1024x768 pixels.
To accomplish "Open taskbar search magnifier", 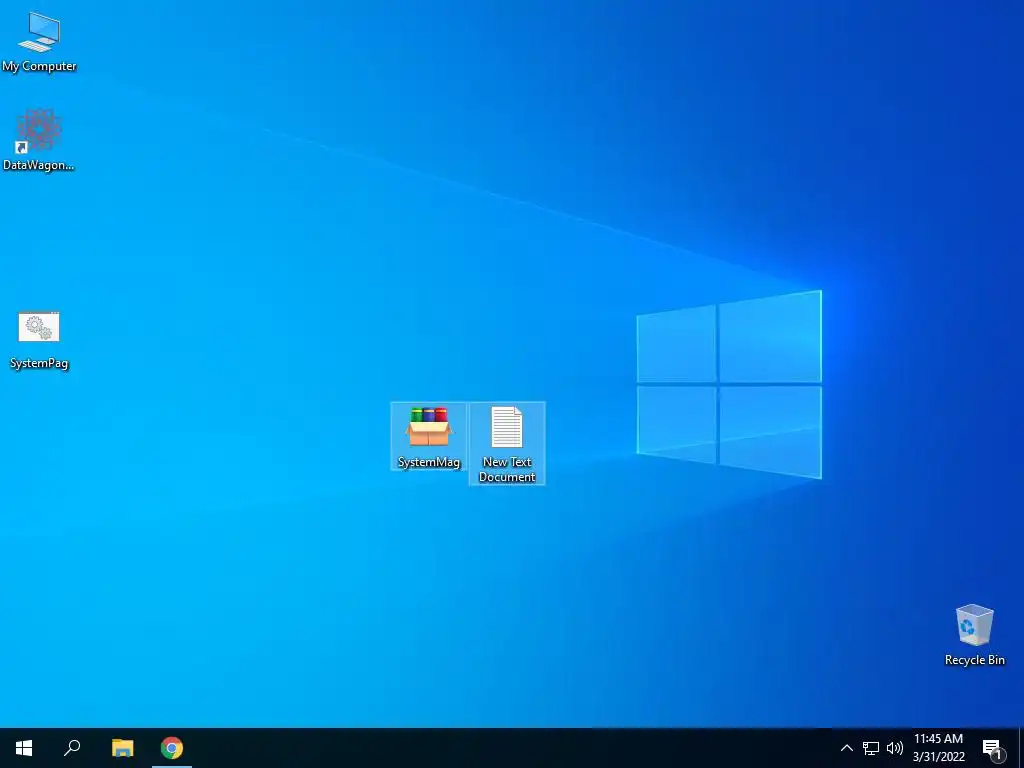I will point(72,748).
